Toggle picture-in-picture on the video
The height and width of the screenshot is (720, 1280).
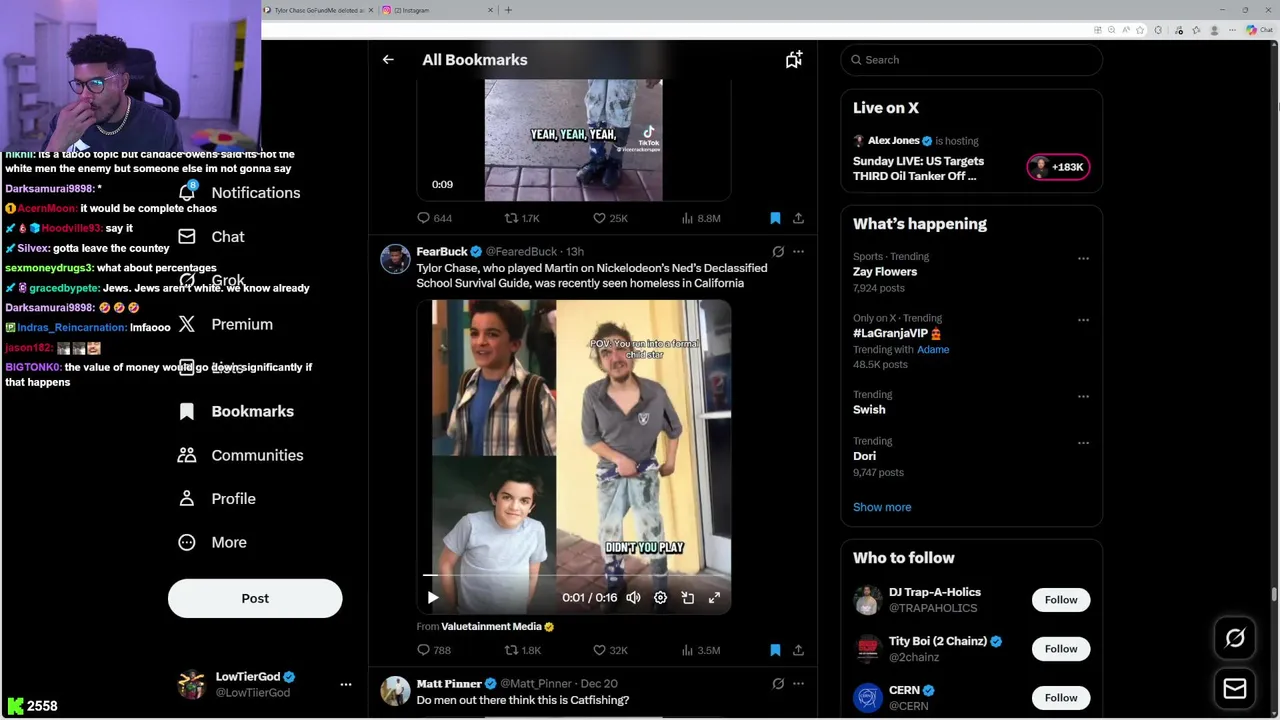pos(687,598)
